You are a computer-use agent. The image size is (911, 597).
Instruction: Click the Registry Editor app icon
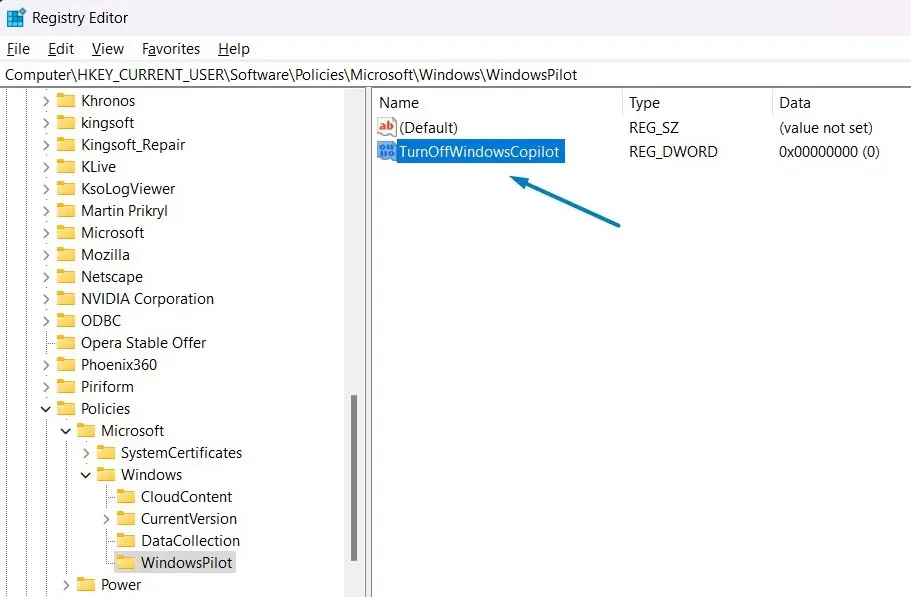pos(16,18)
